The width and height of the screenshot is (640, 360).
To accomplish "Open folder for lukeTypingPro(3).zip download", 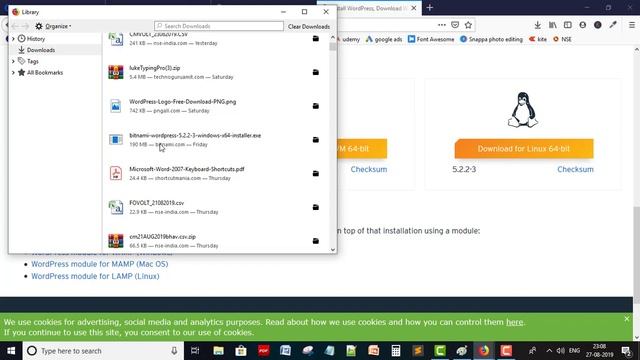I will (316, 72).
